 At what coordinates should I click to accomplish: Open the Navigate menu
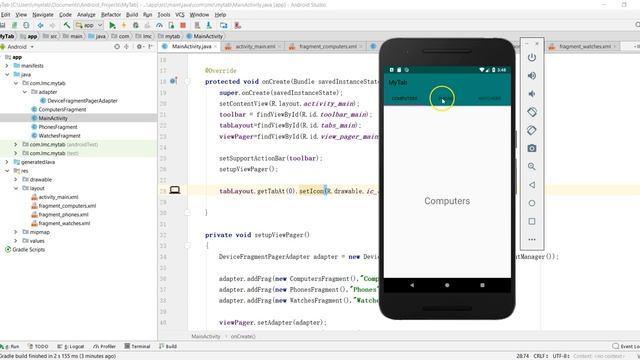point(43,15)
